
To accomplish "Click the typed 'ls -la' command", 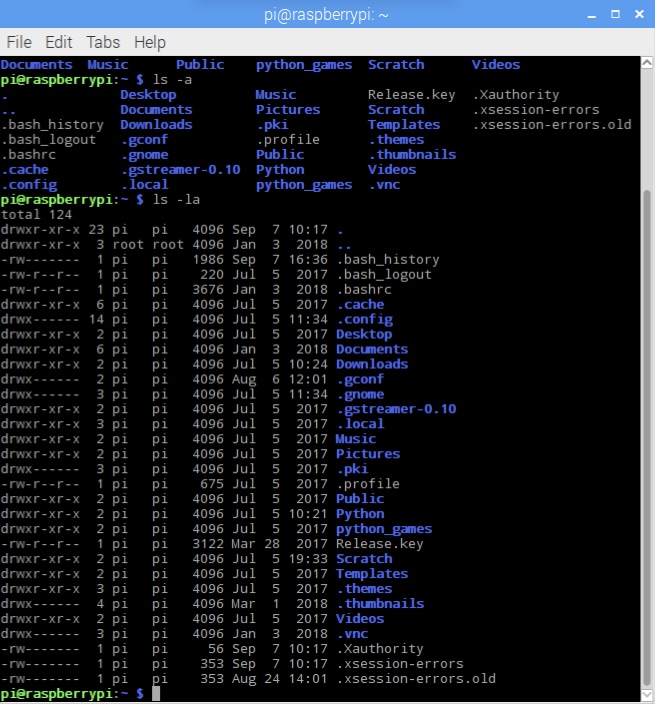I will tap(176, 199).
